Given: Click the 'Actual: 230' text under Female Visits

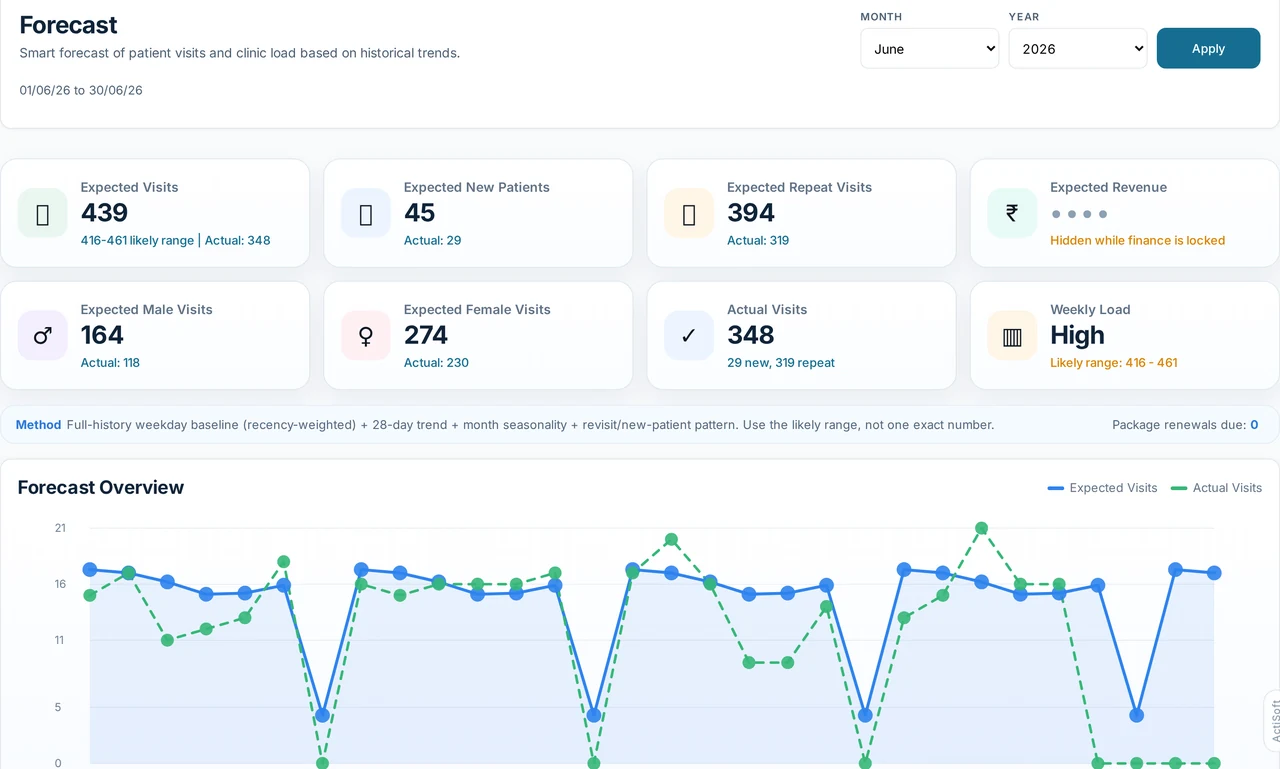Looking at the screenshot, I should 436,363.
